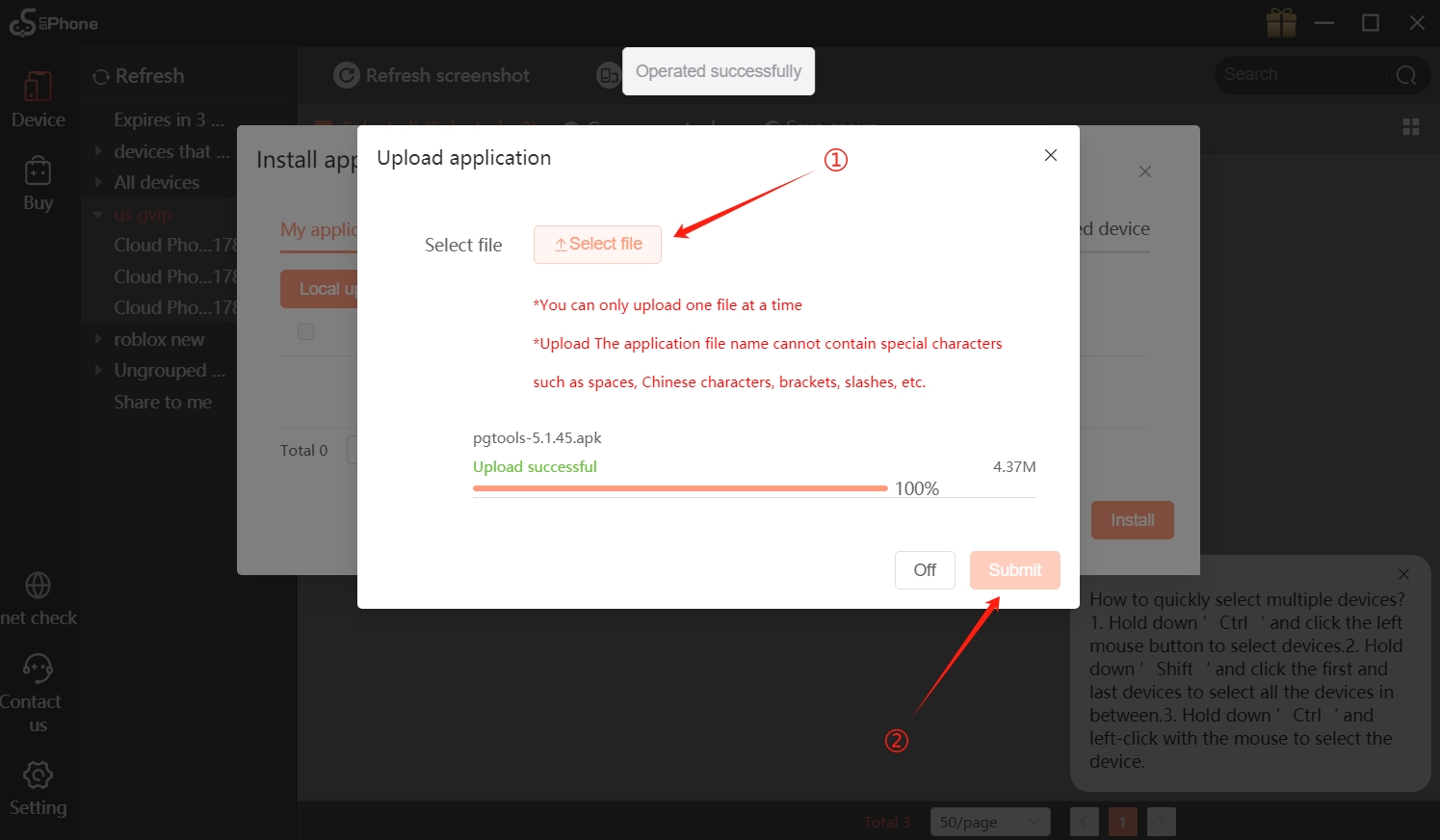
Task: Open Contact us support
Action: pyautogui.click(x=39, y=693)
